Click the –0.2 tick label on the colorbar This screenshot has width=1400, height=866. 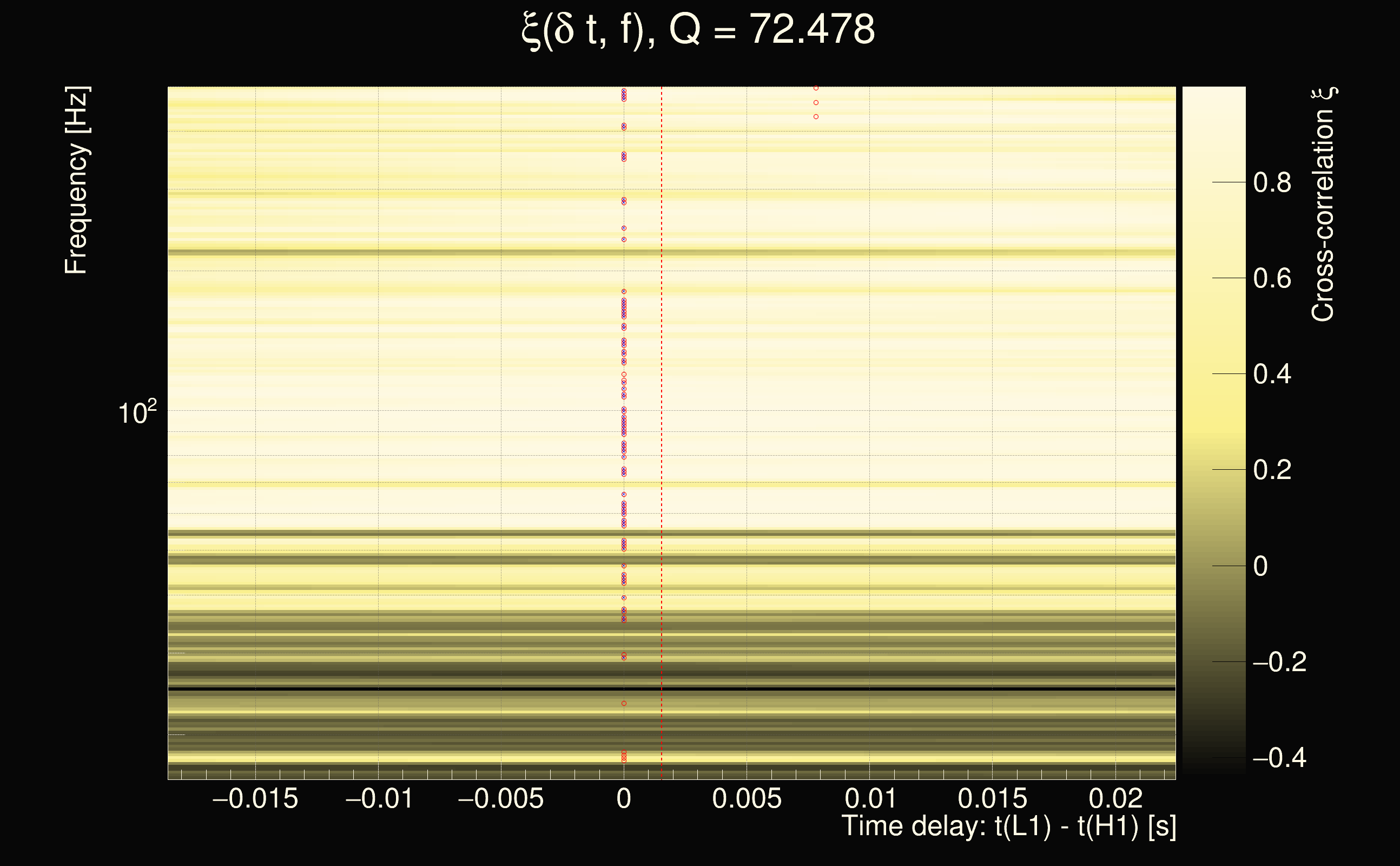(x=1279, y=662)
